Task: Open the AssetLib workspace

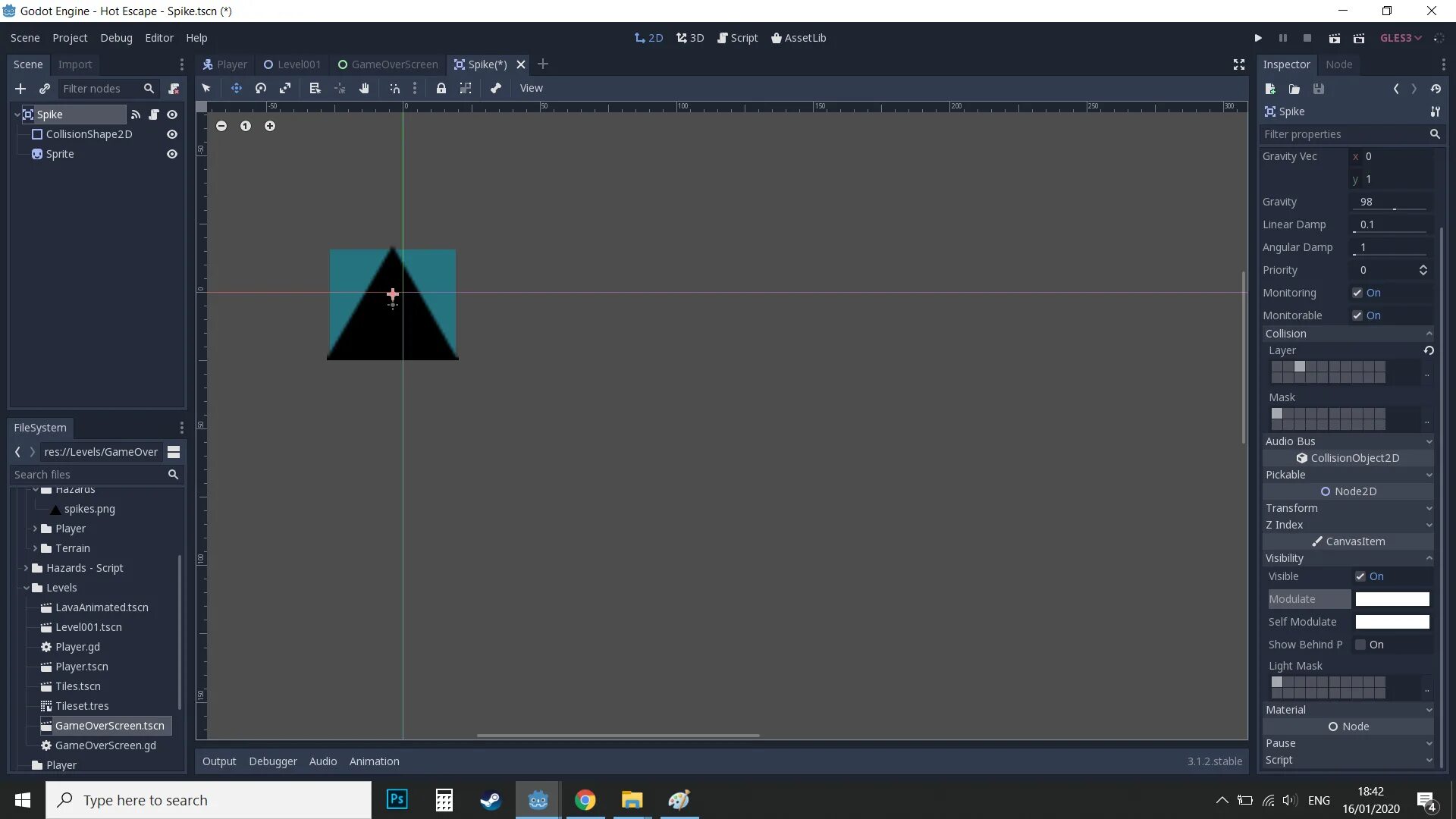Action: coord(799,38)
